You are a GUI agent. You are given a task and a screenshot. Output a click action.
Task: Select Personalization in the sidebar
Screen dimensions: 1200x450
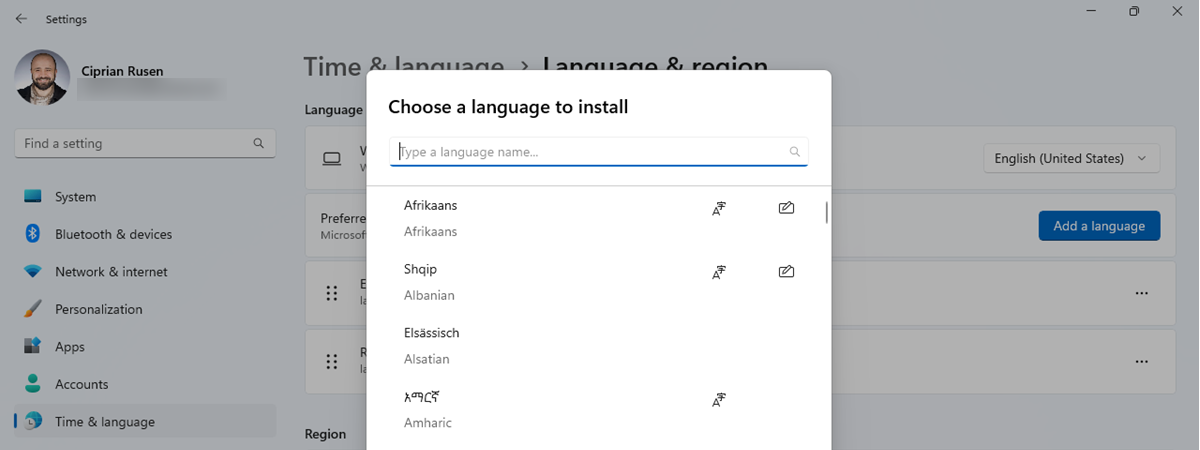point(98,309)
